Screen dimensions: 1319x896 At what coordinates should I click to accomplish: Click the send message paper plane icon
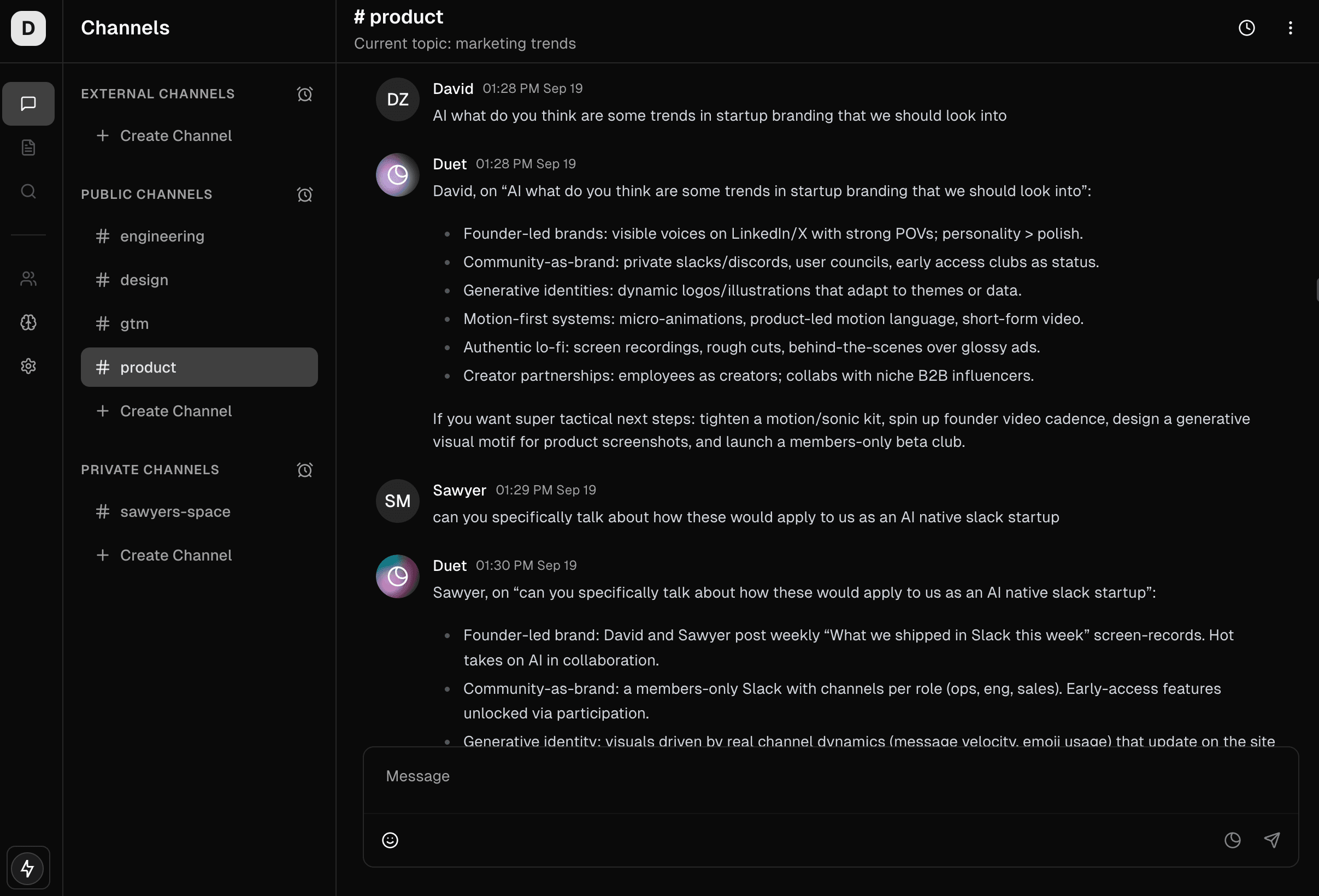pyautogui.click(x=1272, y=840)
